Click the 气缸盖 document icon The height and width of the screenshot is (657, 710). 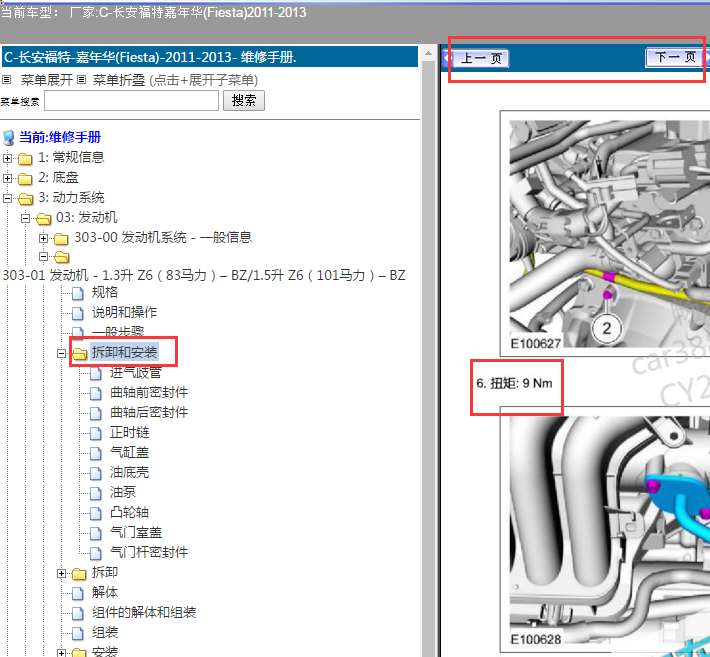pos(96,453)
